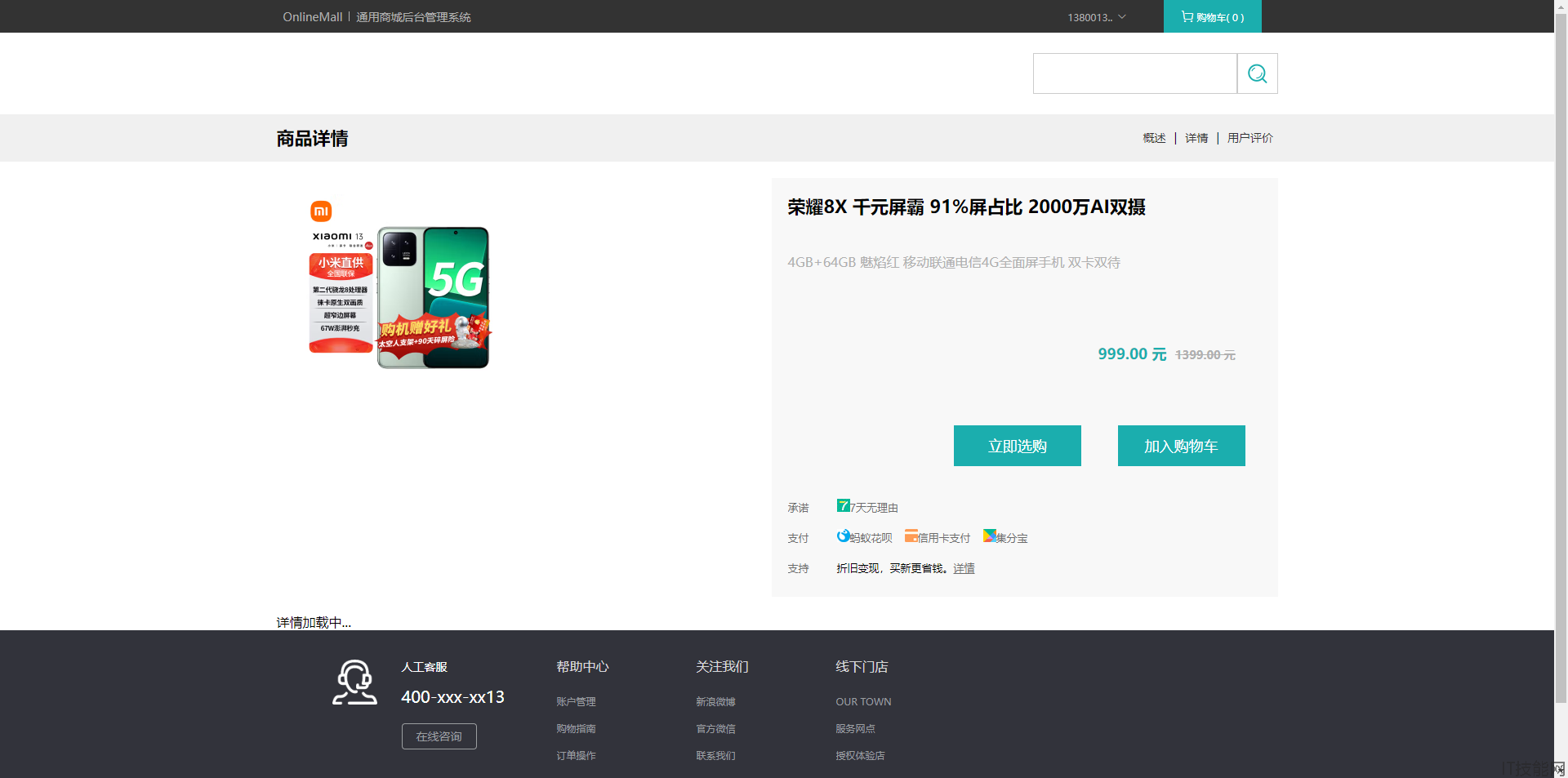1568x778 pixels.
Task: Click the 通用商城后台管理系统 header text
Action: [x=413, y=17]
